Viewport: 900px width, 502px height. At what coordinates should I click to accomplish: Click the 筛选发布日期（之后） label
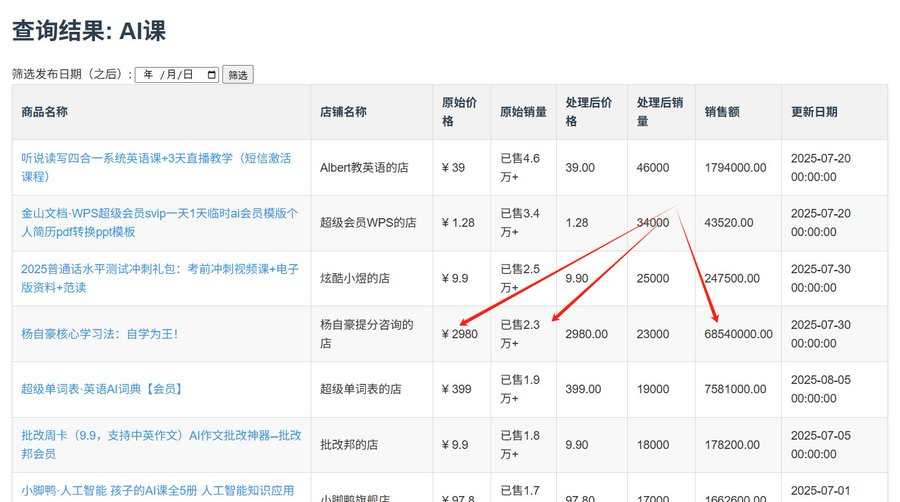[x=72, y=74]
